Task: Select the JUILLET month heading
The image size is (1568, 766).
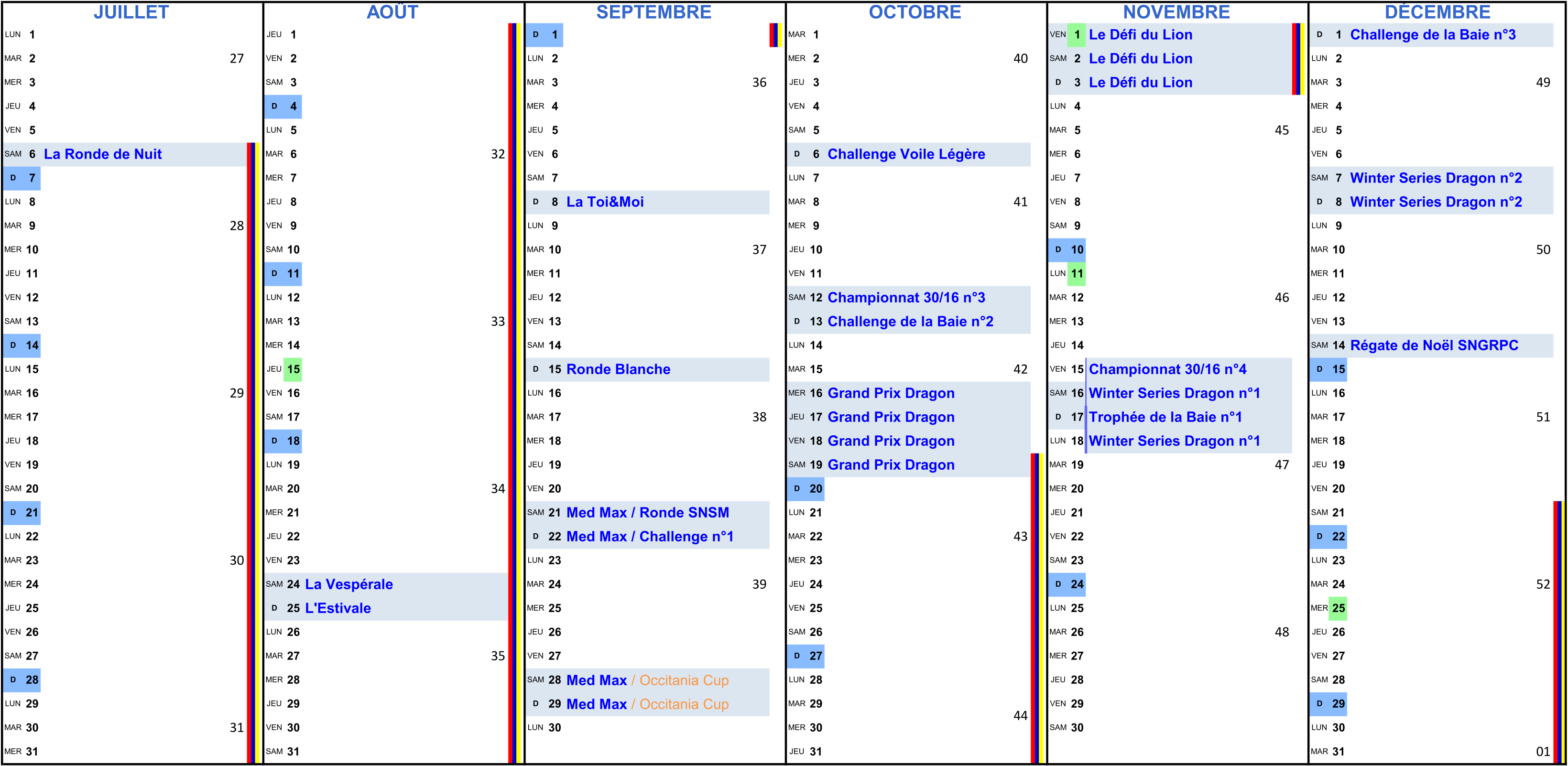Action: click(x=131, y=12)
